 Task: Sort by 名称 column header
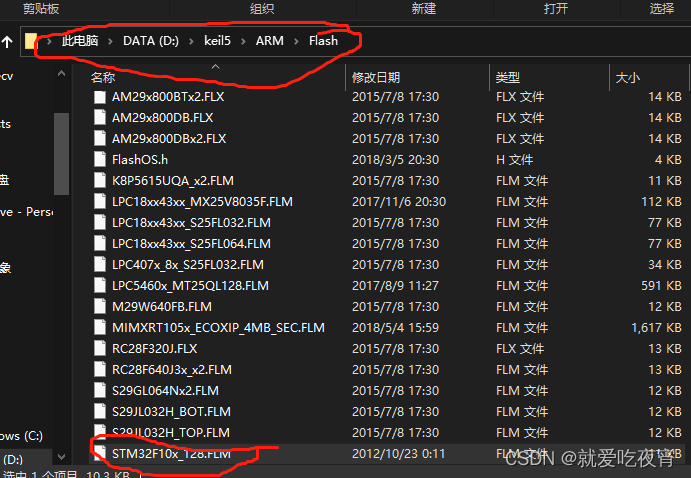103,78
